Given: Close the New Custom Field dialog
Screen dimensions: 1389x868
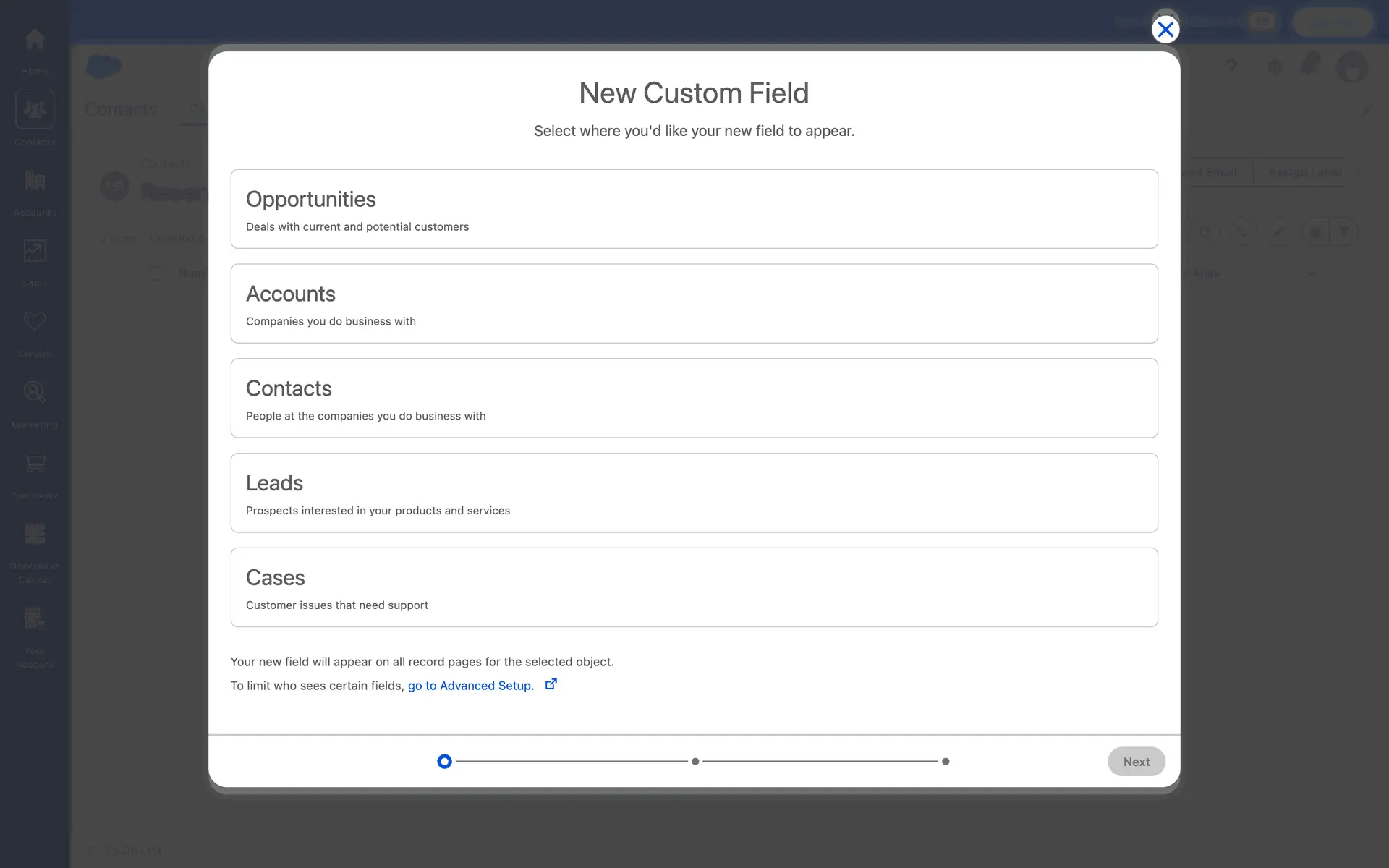Looking at the screenshot, I should (x=1165, y=30).
